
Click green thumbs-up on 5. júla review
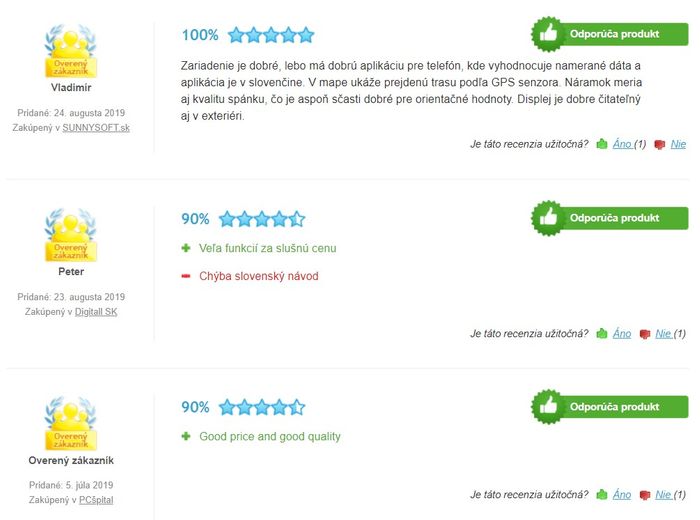coord(602,494)
